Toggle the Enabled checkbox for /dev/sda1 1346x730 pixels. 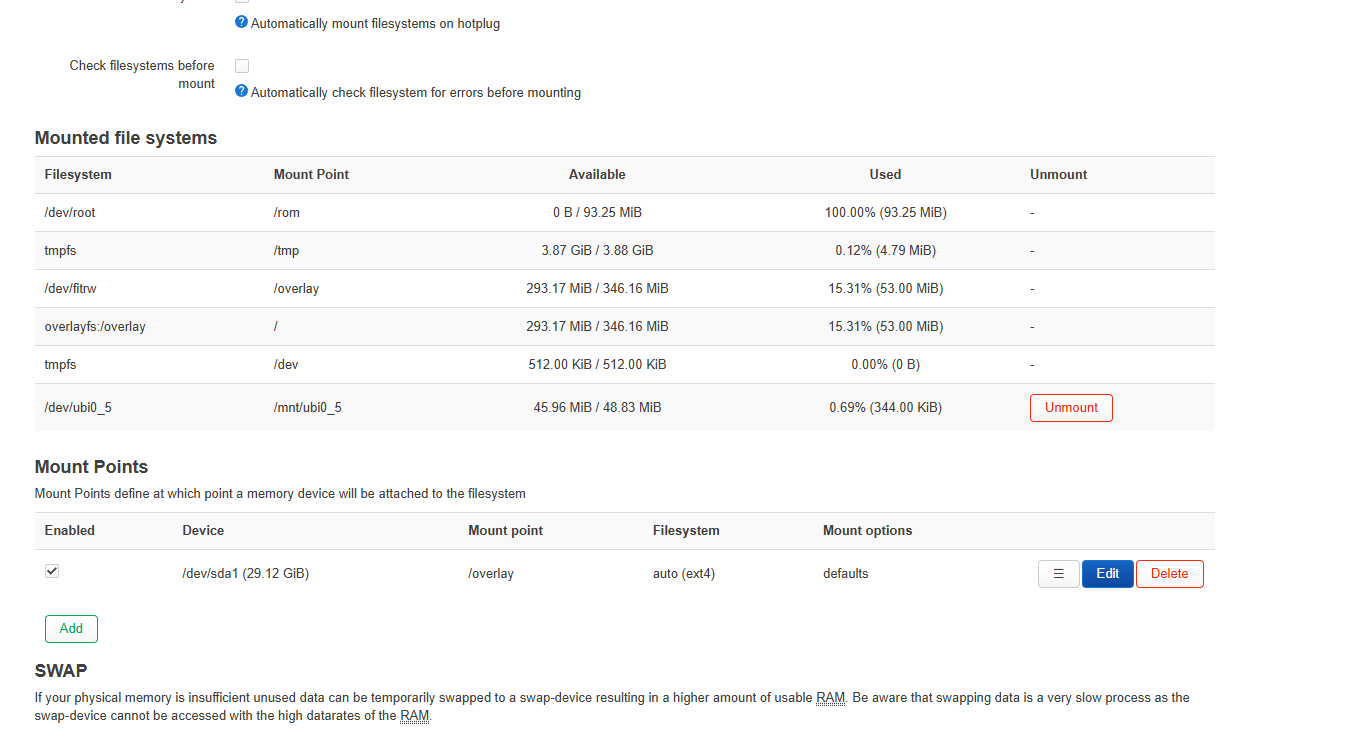[52, 571]
